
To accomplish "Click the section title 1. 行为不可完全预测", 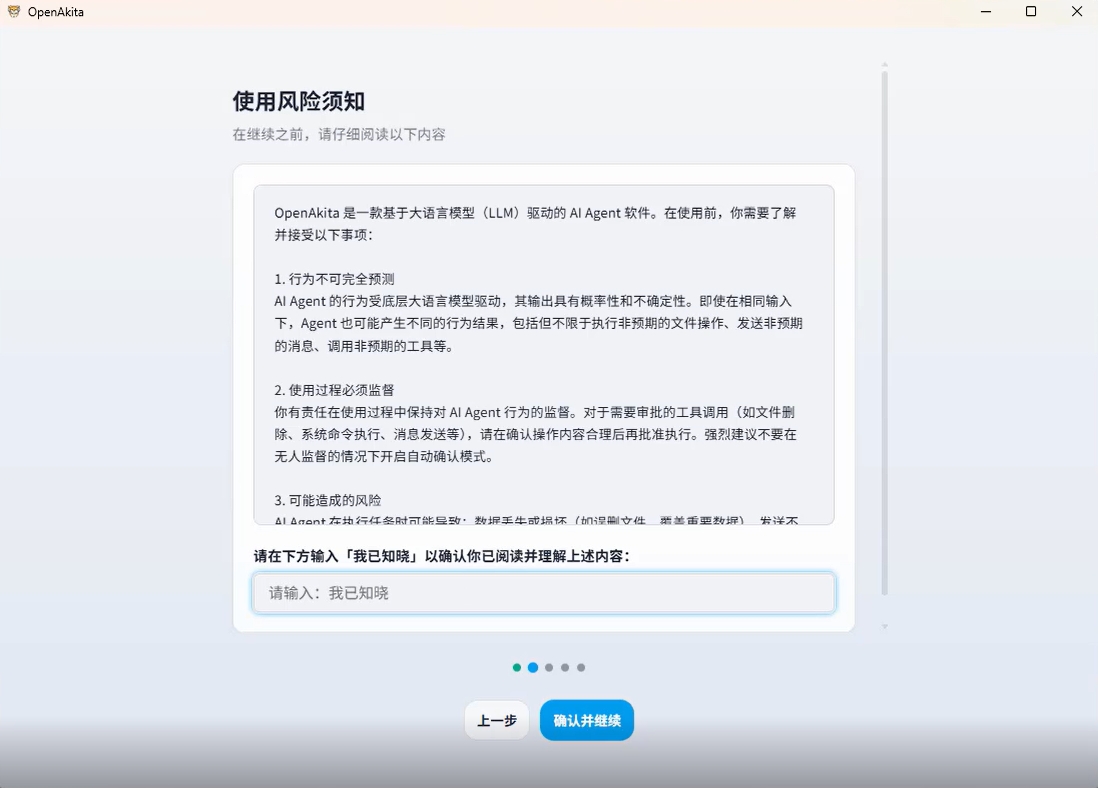I will pos(334,279).
